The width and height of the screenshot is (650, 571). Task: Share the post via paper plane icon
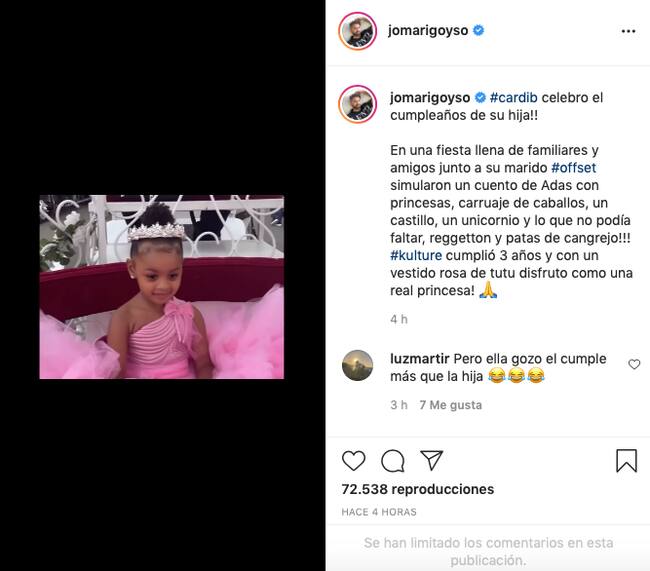click(x=432, y=460)
